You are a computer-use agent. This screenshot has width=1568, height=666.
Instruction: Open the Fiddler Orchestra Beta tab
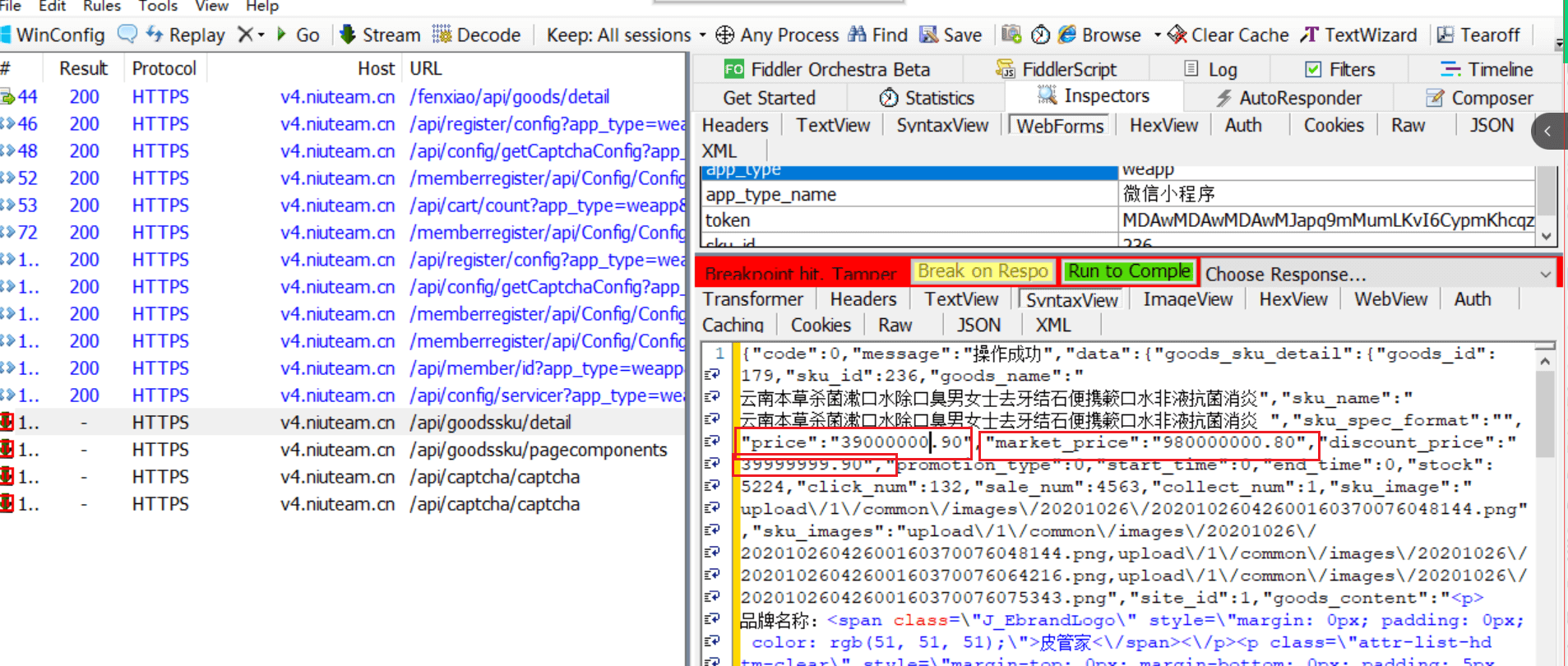(826, 69)
